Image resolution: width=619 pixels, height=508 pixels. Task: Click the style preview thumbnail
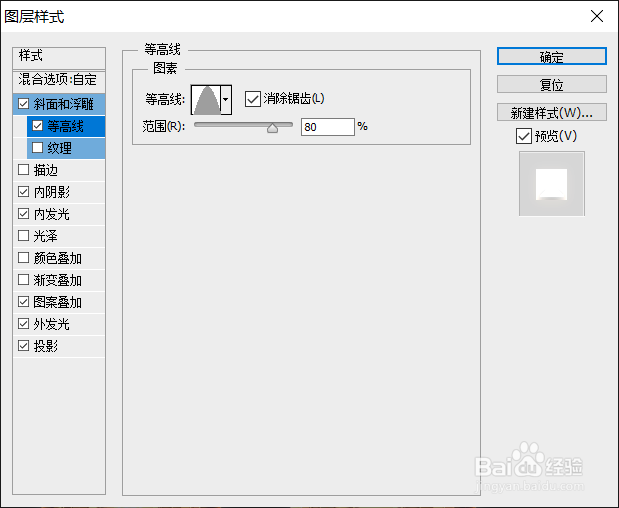click(x=551, y=184)
